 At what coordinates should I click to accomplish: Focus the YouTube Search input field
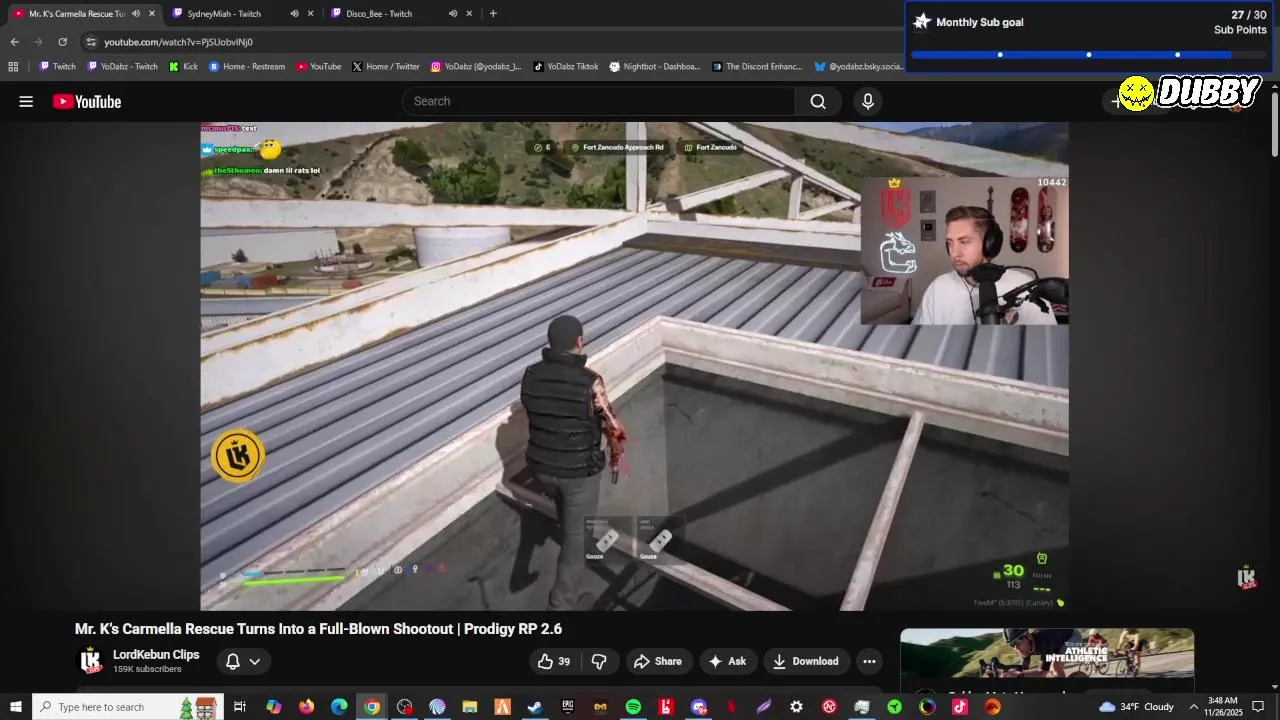click(599, 101)
